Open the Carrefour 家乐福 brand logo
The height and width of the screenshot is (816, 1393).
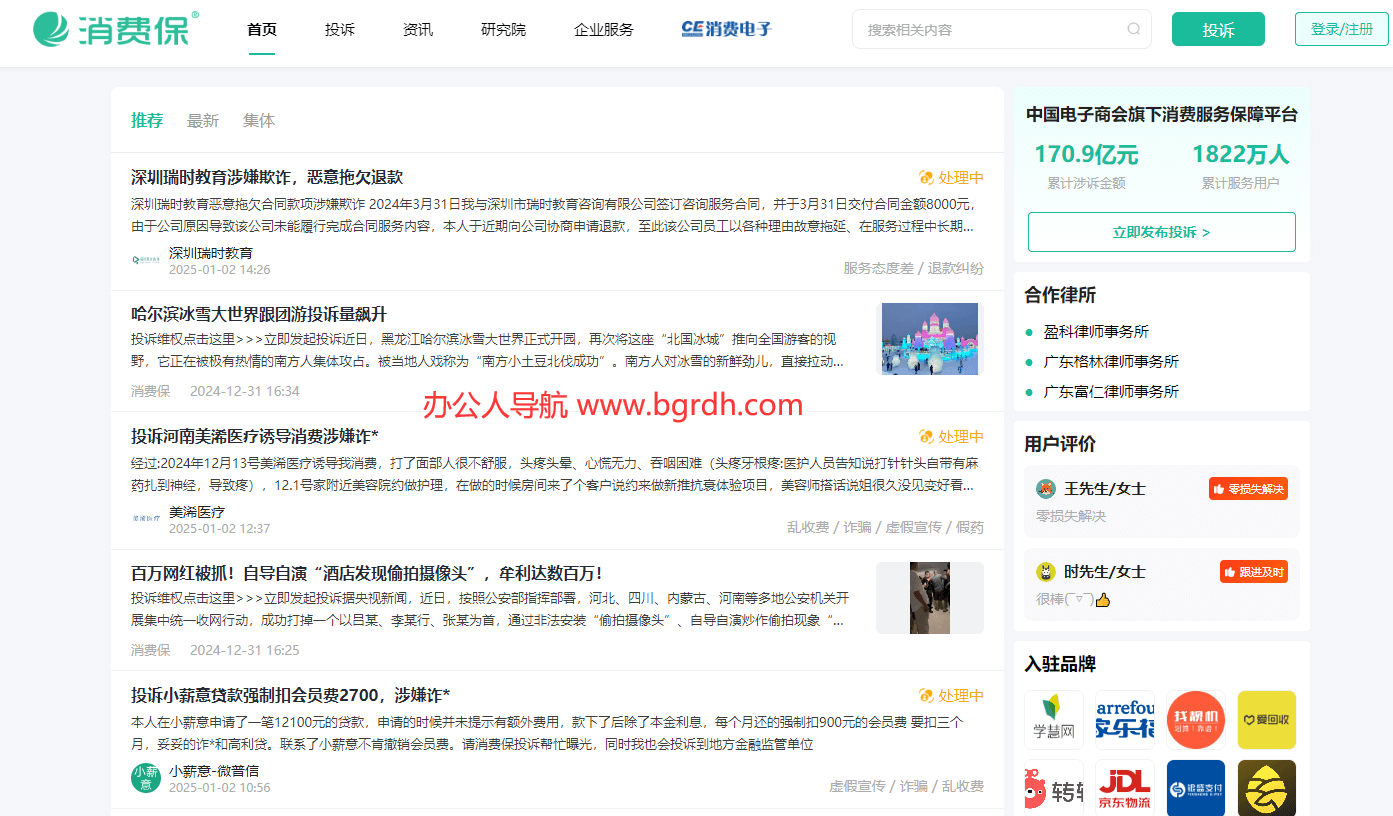(1124, 720)
